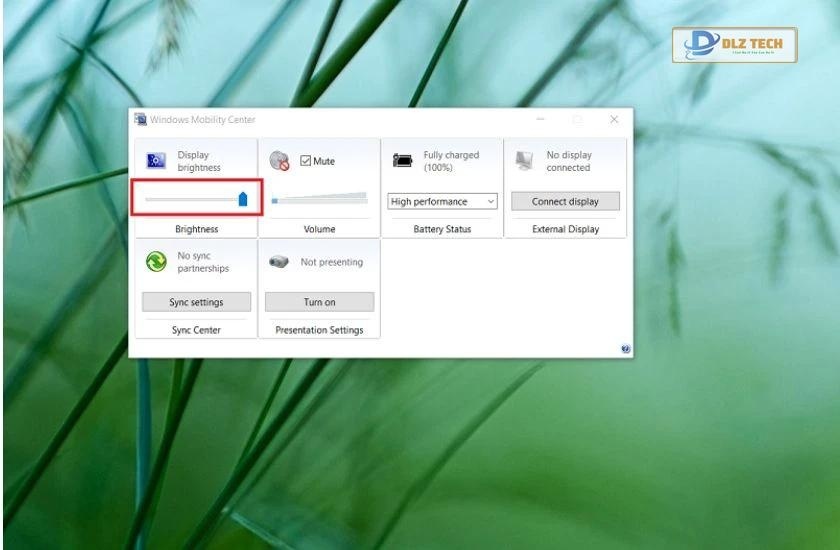Open the High performance power plan dropdown
Screen dimensions: 840x550
[442, 201]
